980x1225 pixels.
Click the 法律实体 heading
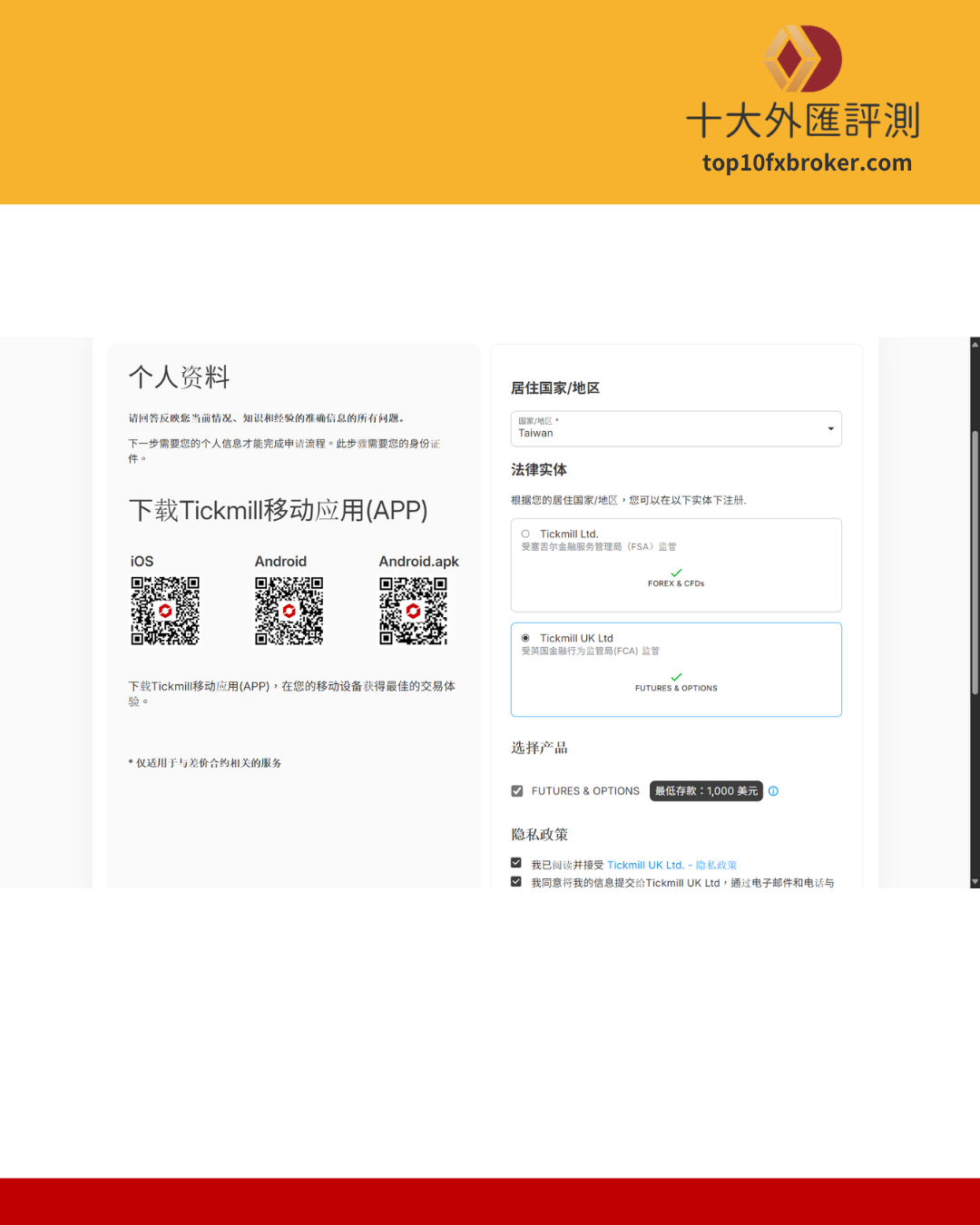[539, 470]
